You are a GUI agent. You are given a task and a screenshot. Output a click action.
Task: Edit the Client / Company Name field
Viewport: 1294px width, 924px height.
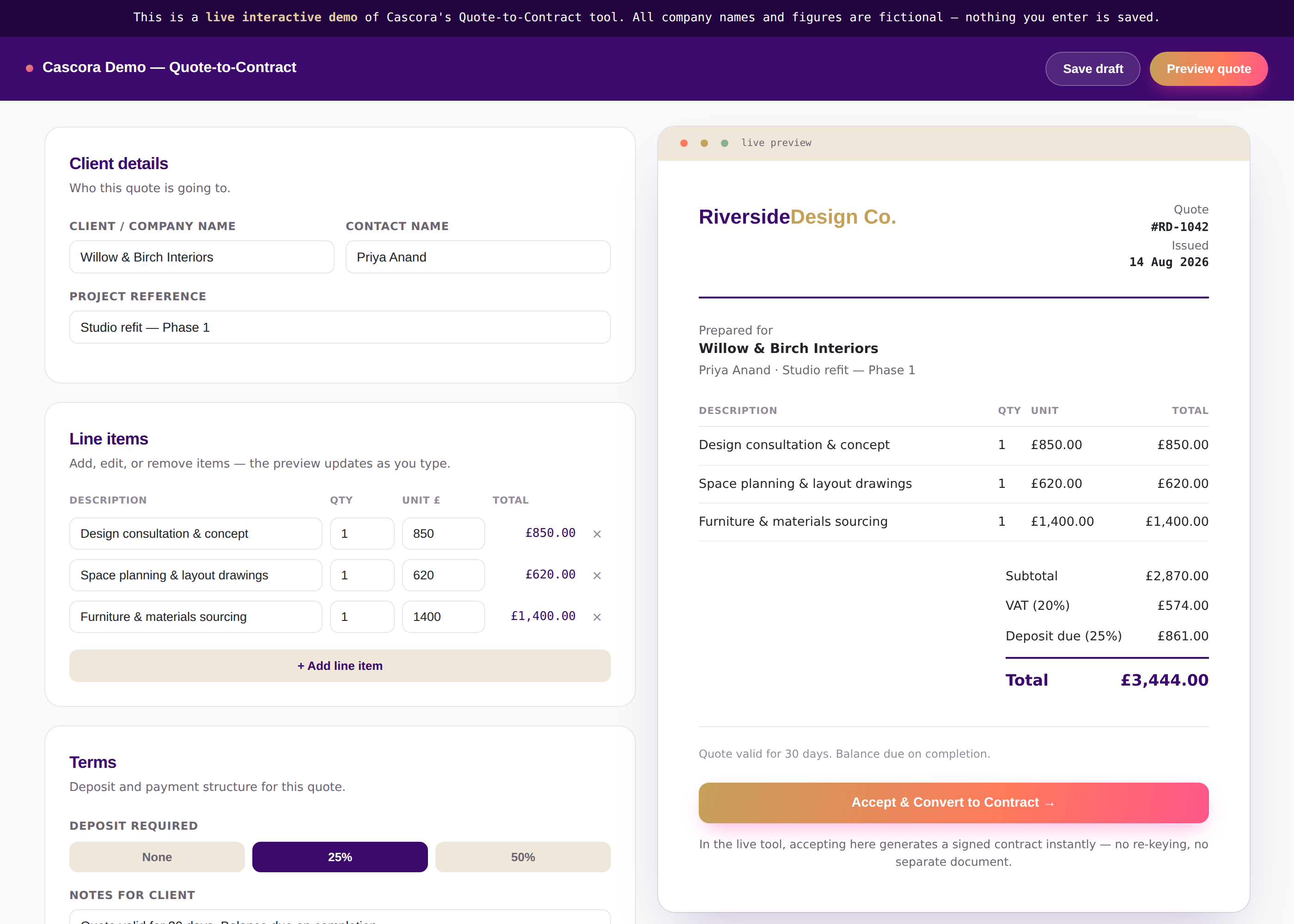point(201,257)
